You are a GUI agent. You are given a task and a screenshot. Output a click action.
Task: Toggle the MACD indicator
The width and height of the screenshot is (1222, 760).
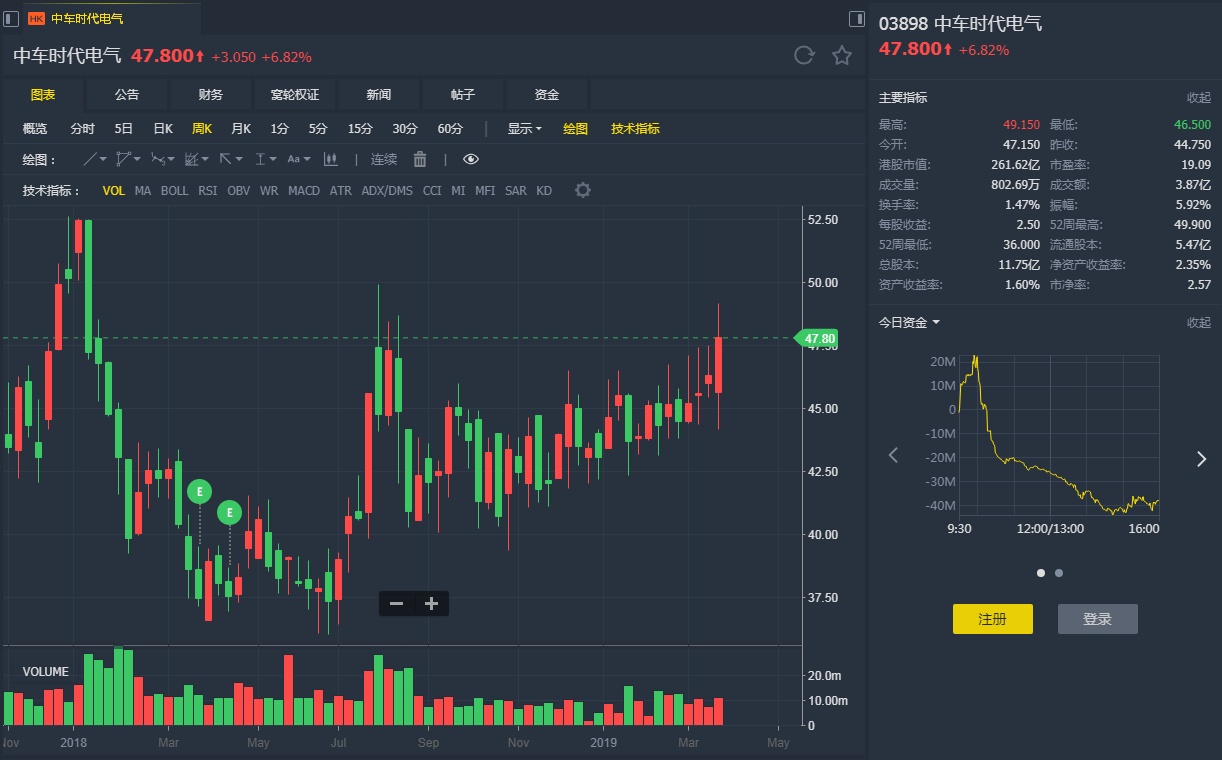(304, 190)
